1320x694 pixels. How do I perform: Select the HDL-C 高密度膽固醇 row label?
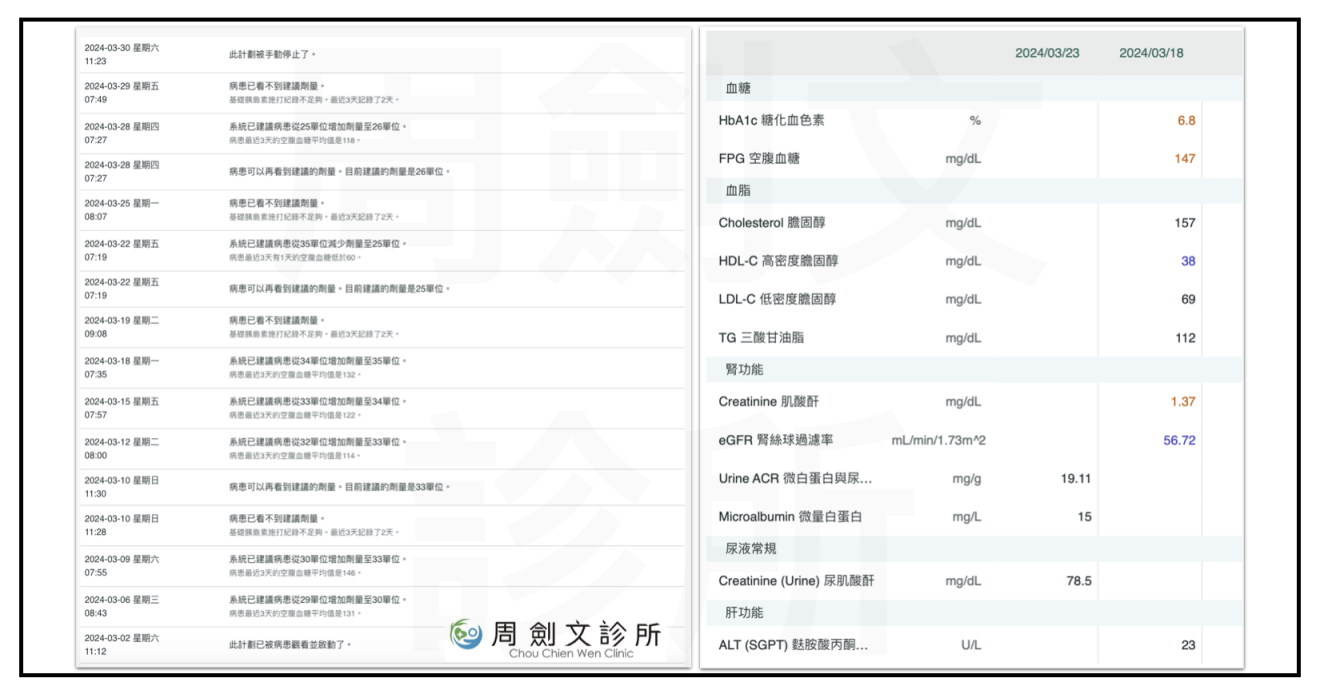(778, 261)
